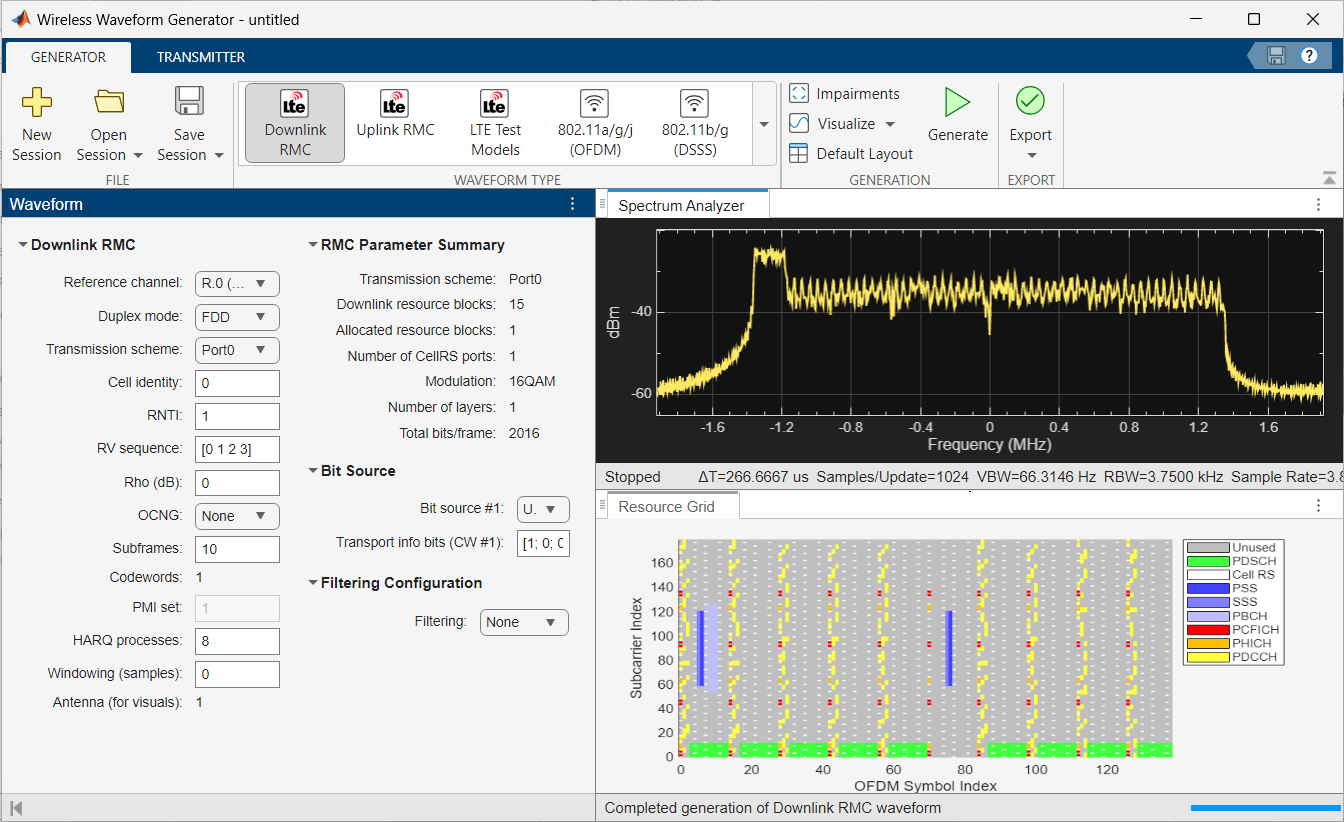
Task: Expand the waveform type gallery
Action: click(764, 124)
